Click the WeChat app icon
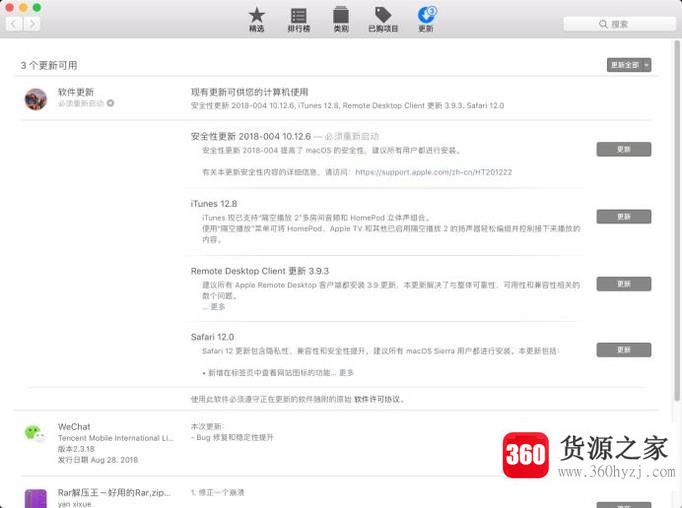Image resolution: width=682 pixels, height=508 pixels. coord(35,434)
